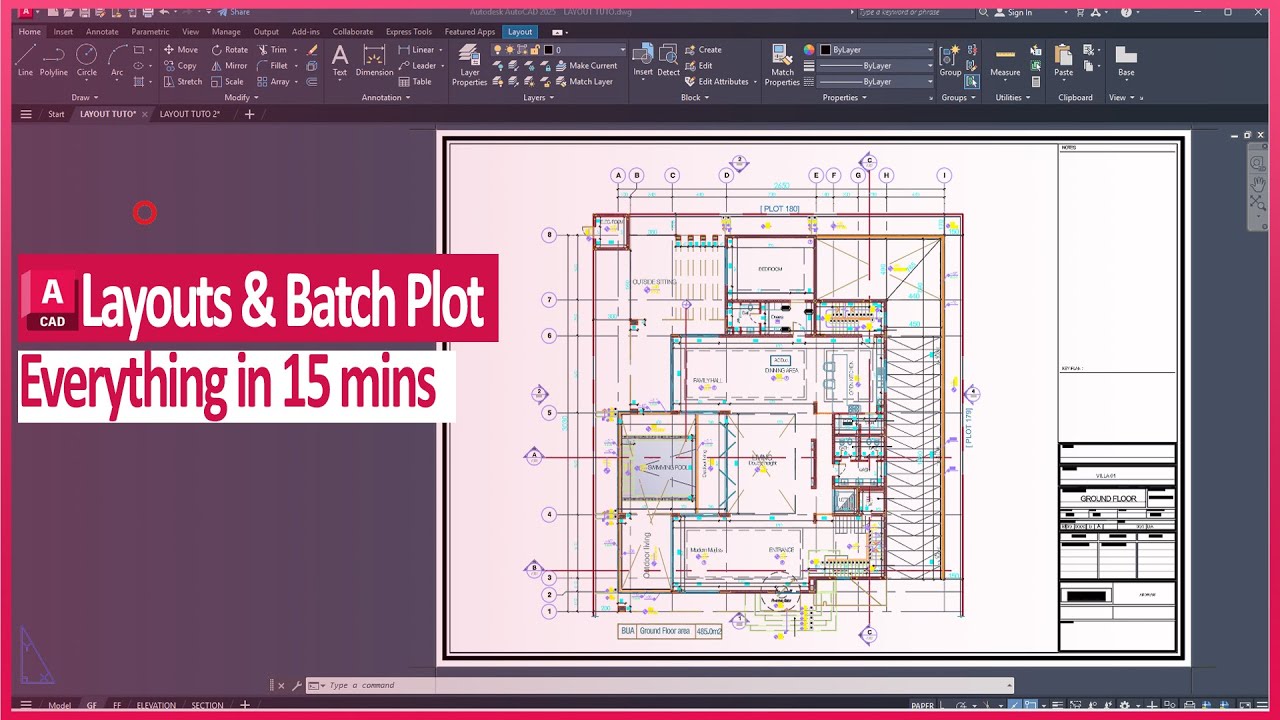Open the lineweight ByLayer dropdown
This screenshot has width=1280, height=720.
876,65
